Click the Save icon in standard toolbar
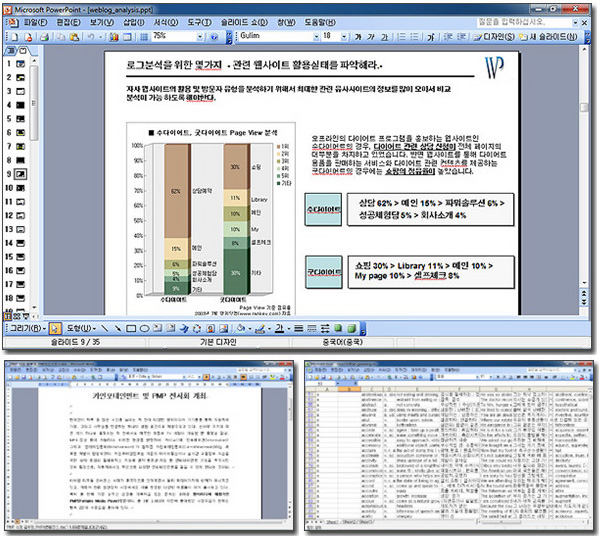Image resolution: width=600 pixels, height=540 pixels. click(x=30, y=36)
